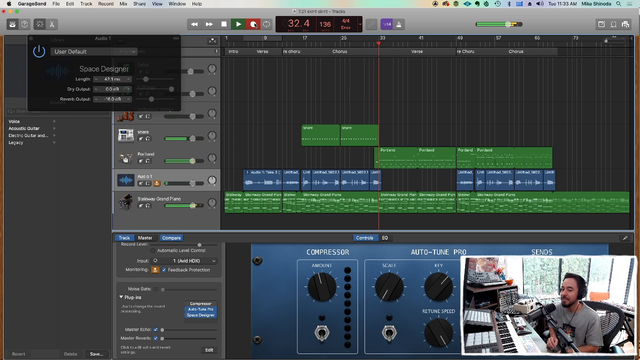Click the Edit button for master effects
640x360 pixels.
pos(209,350)
